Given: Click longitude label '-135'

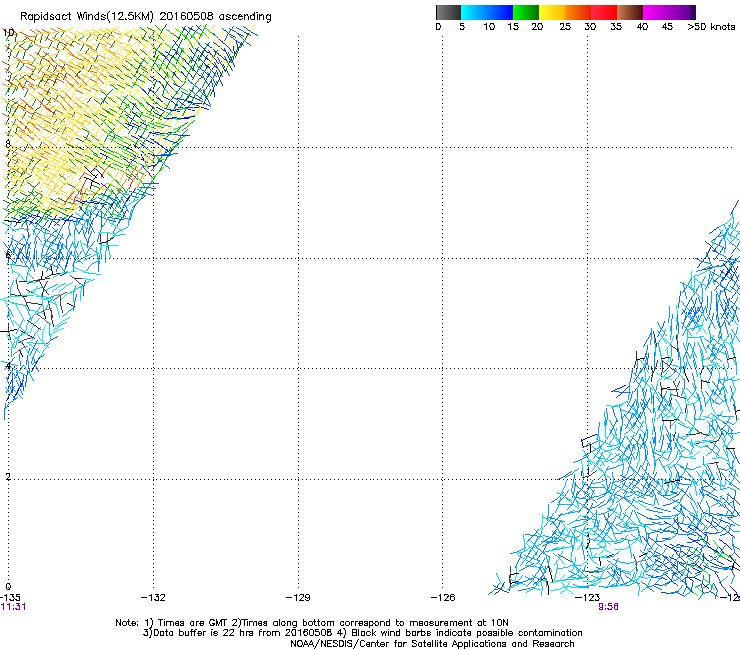Looking at the screenshot, I should tap(10, 598).
